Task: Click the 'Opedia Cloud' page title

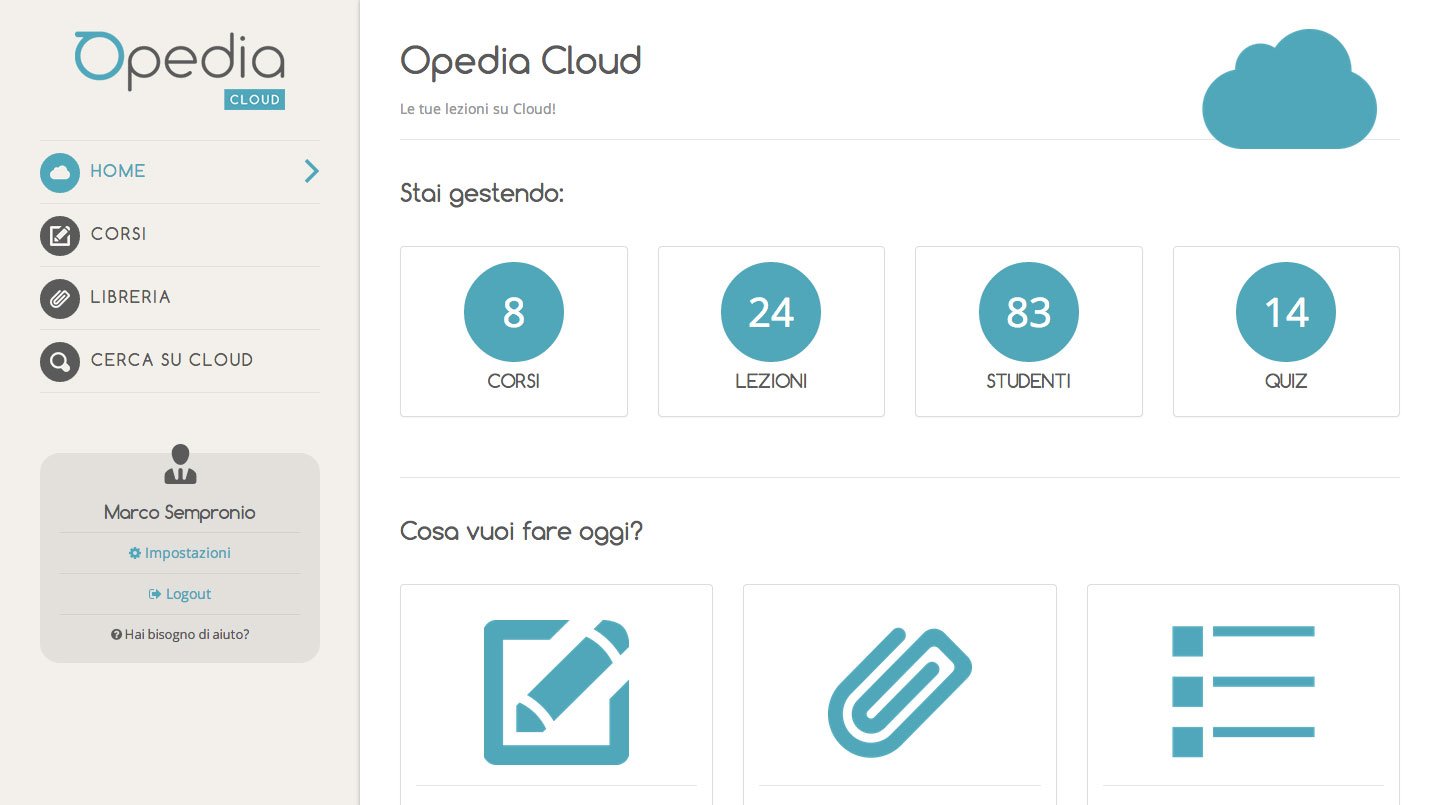Action: coord(520,62)
